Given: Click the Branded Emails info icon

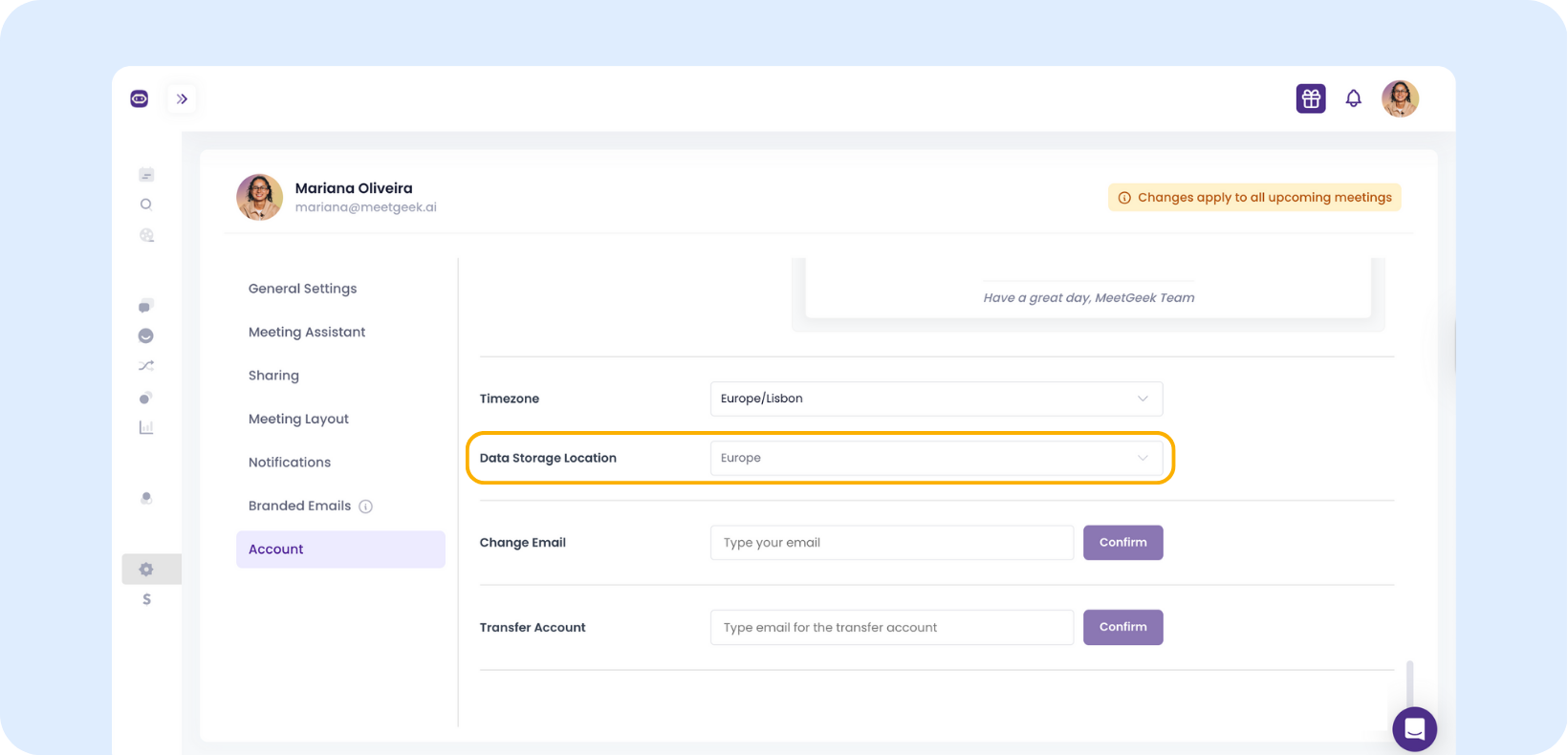Looking at the screenshot, I should (x=365, y=507).
